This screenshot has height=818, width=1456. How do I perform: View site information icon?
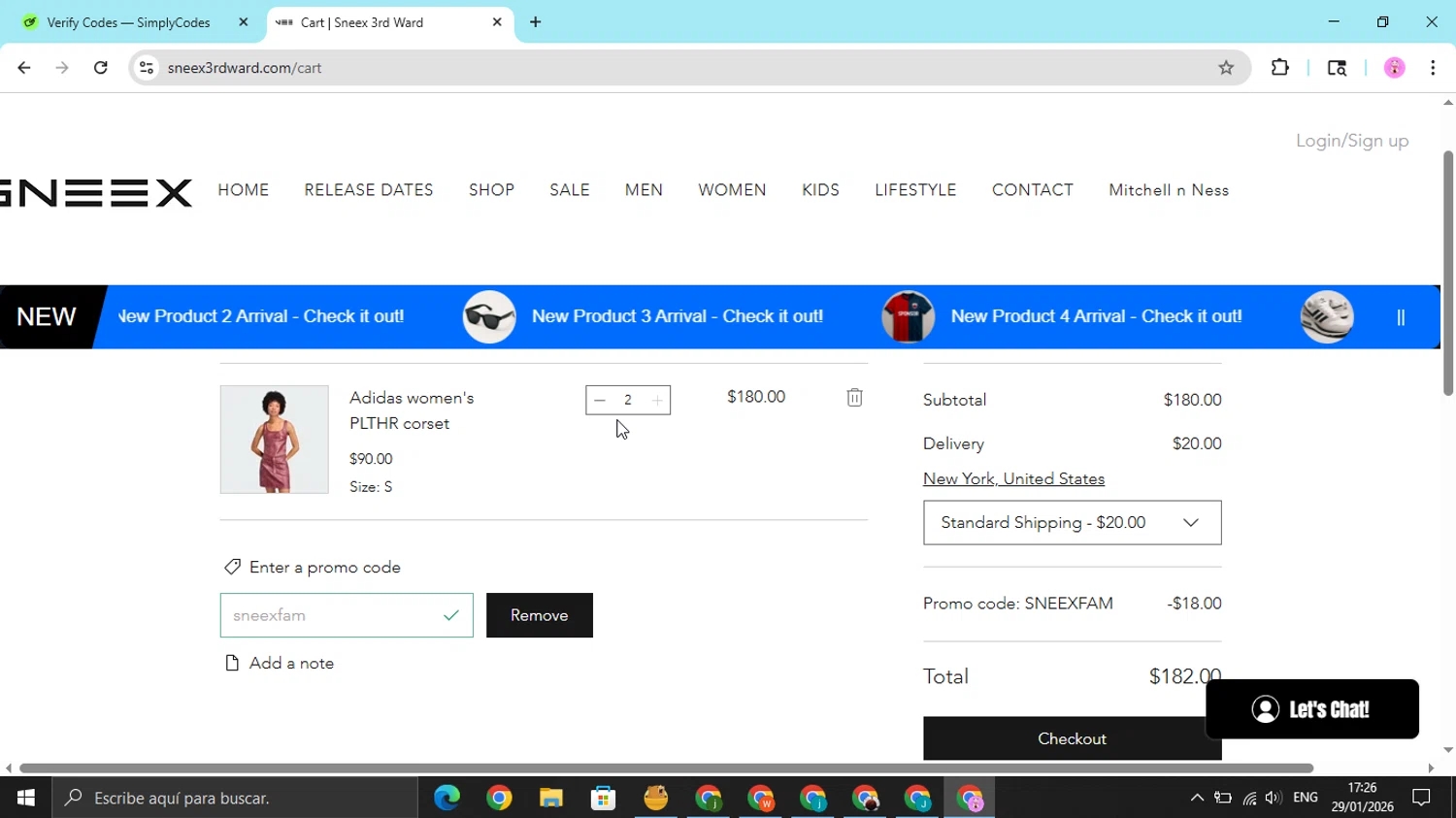[147, 68]
